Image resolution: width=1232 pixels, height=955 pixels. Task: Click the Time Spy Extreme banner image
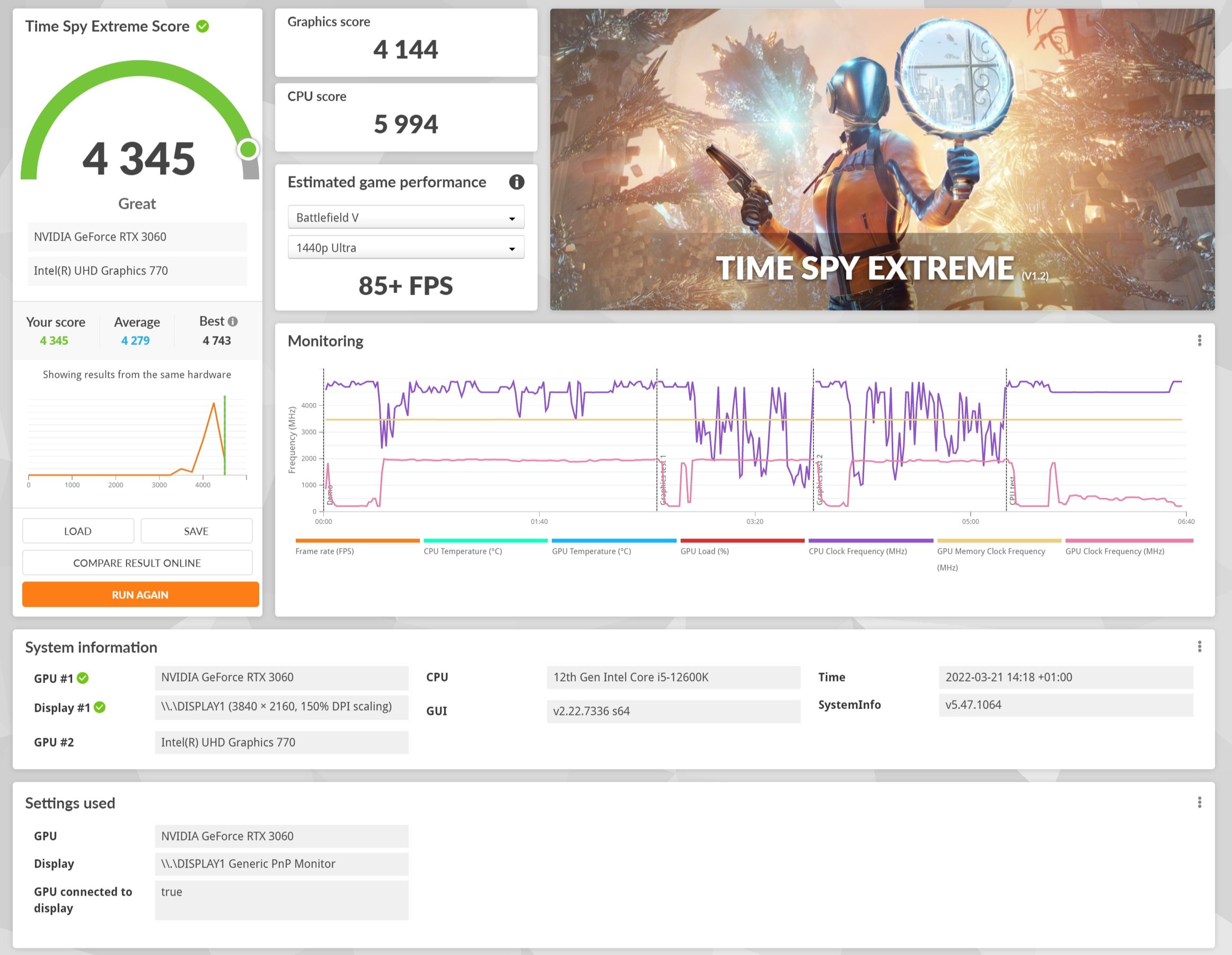point(882,159)
